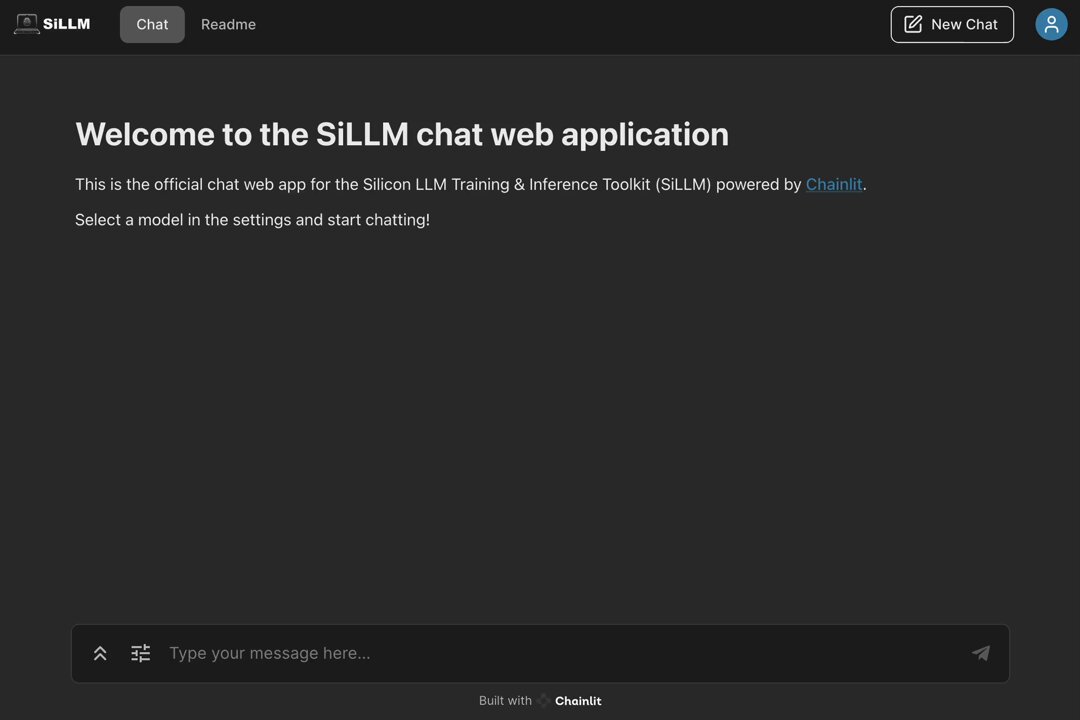
Task: Click the SiLLM laptop logo icon
Action: click(26, 24)
